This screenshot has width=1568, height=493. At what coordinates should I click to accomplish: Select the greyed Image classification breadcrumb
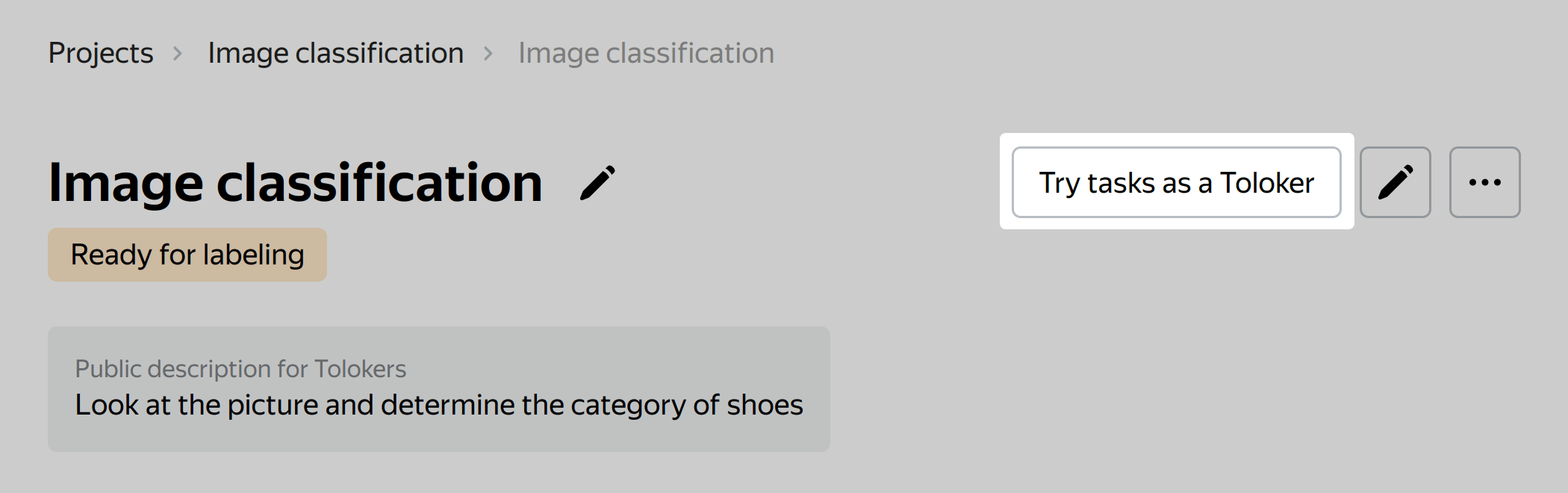click(x=647, y=54)
